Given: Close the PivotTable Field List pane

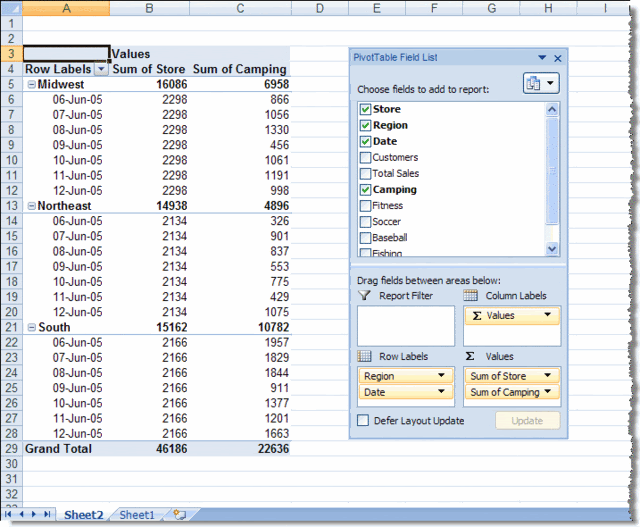Looking at the screenshot, I should [558, 58].
